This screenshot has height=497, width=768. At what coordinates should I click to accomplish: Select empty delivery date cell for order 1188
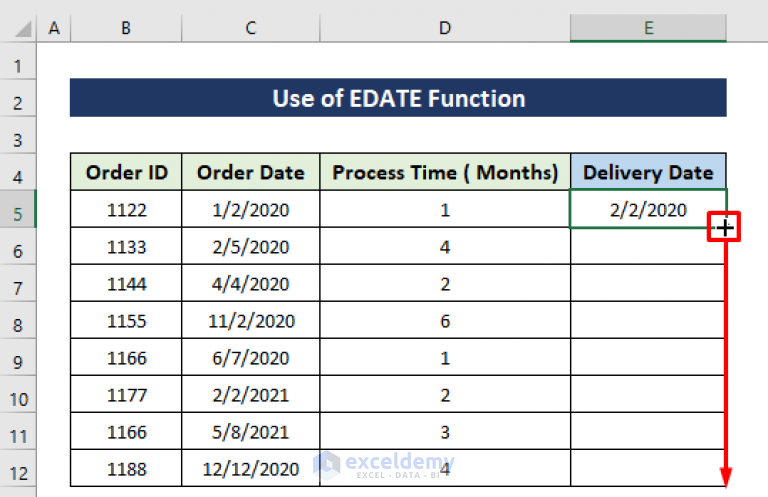(648, 469)
